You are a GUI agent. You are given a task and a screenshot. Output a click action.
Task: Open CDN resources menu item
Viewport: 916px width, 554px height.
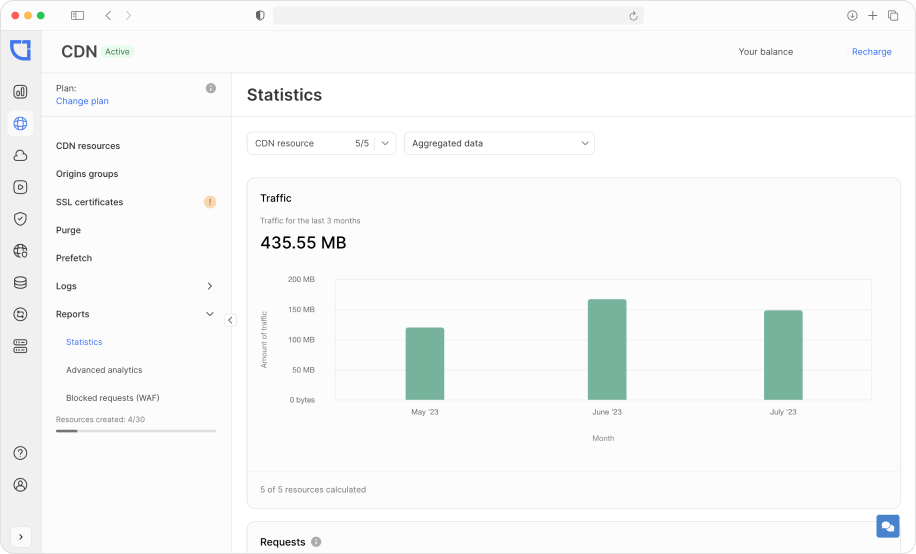(x=88, y=146)
